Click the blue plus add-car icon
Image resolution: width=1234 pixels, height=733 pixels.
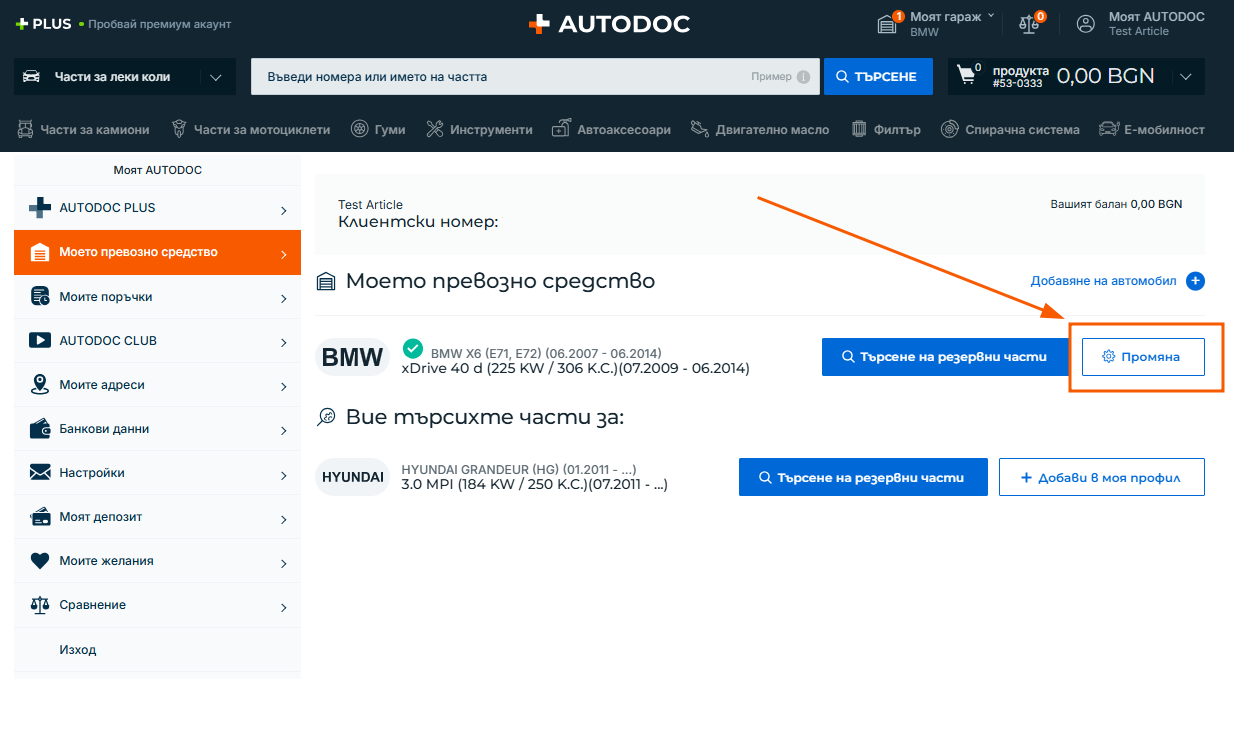tap(1195, 281)
